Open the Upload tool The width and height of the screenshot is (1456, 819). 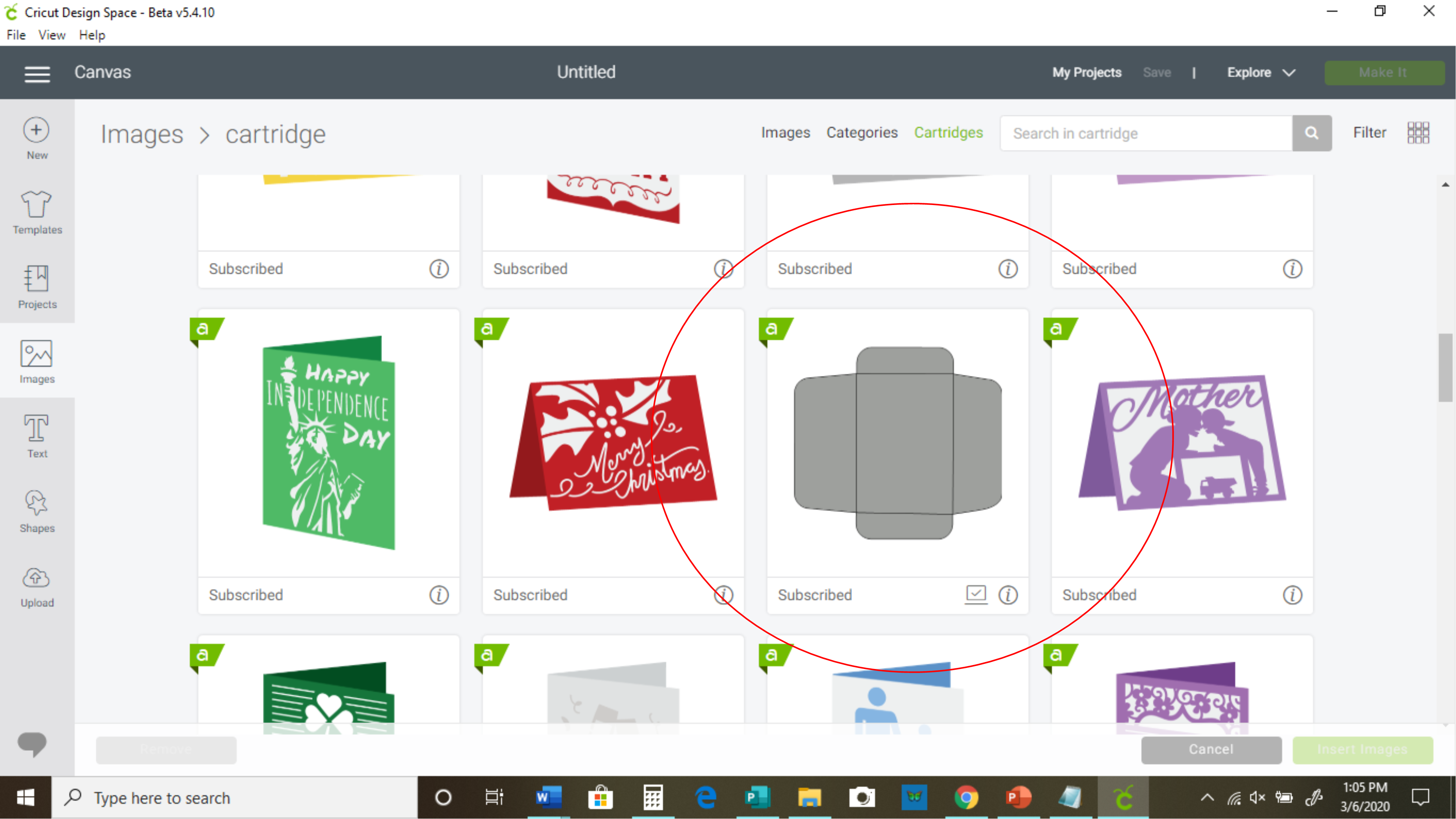(x=37, y=586)
